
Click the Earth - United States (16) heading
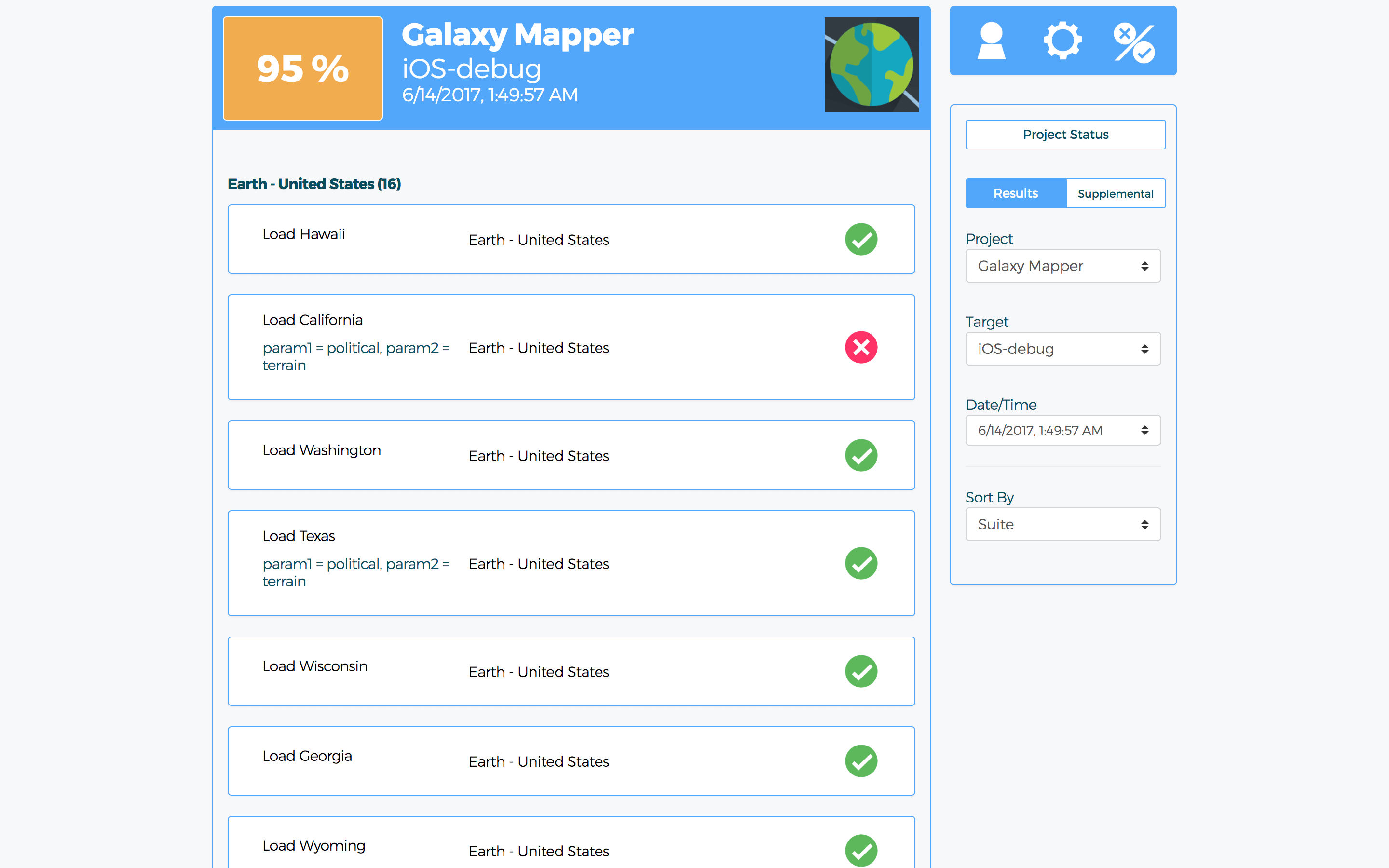(x=314, y=184)
